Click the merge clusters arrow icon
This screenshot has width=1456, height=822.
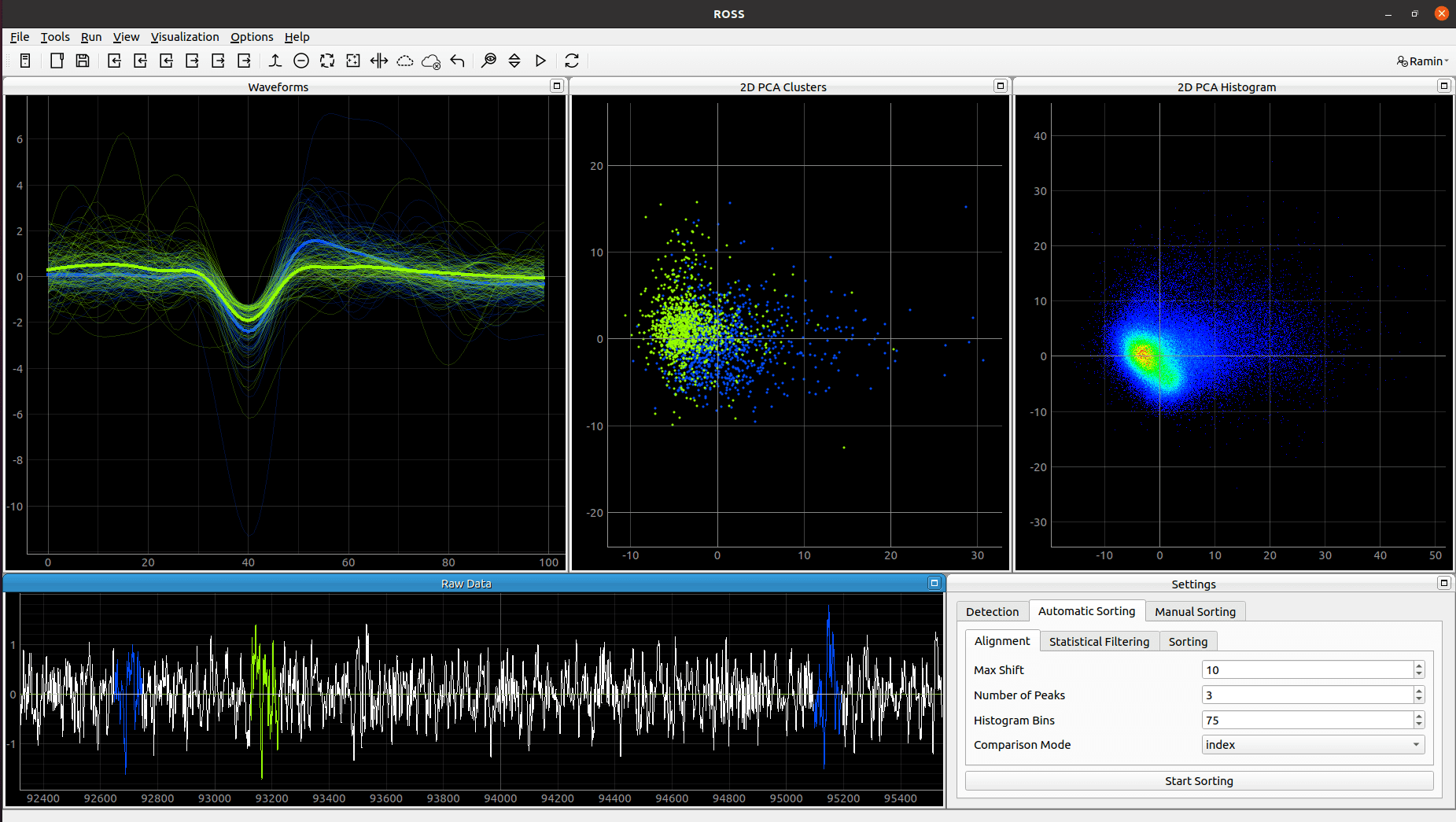(275, 61)
